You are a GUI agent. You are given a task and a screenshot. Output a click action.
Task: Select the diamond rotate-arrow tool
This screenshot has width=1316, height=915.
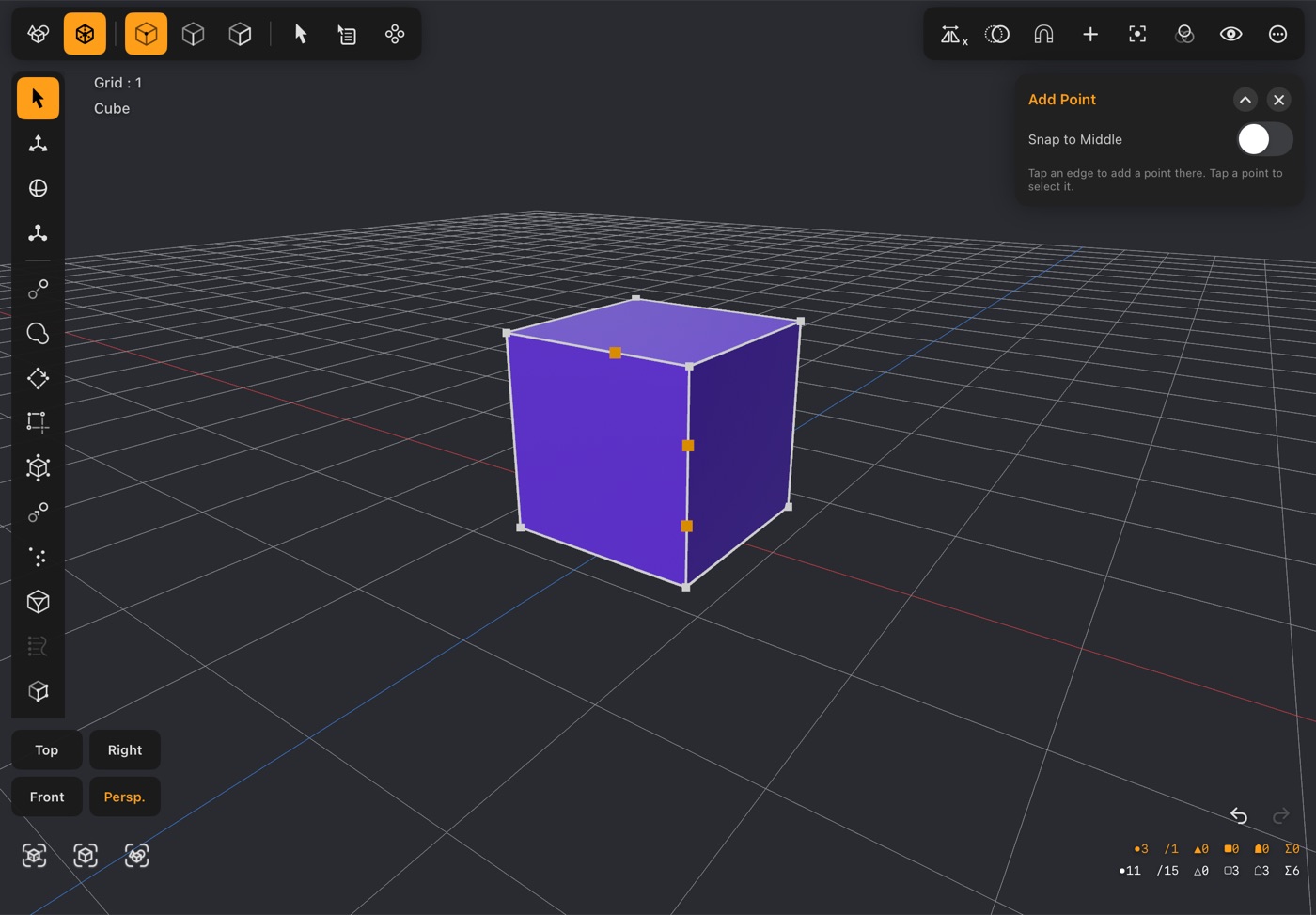tap(38, 378)
